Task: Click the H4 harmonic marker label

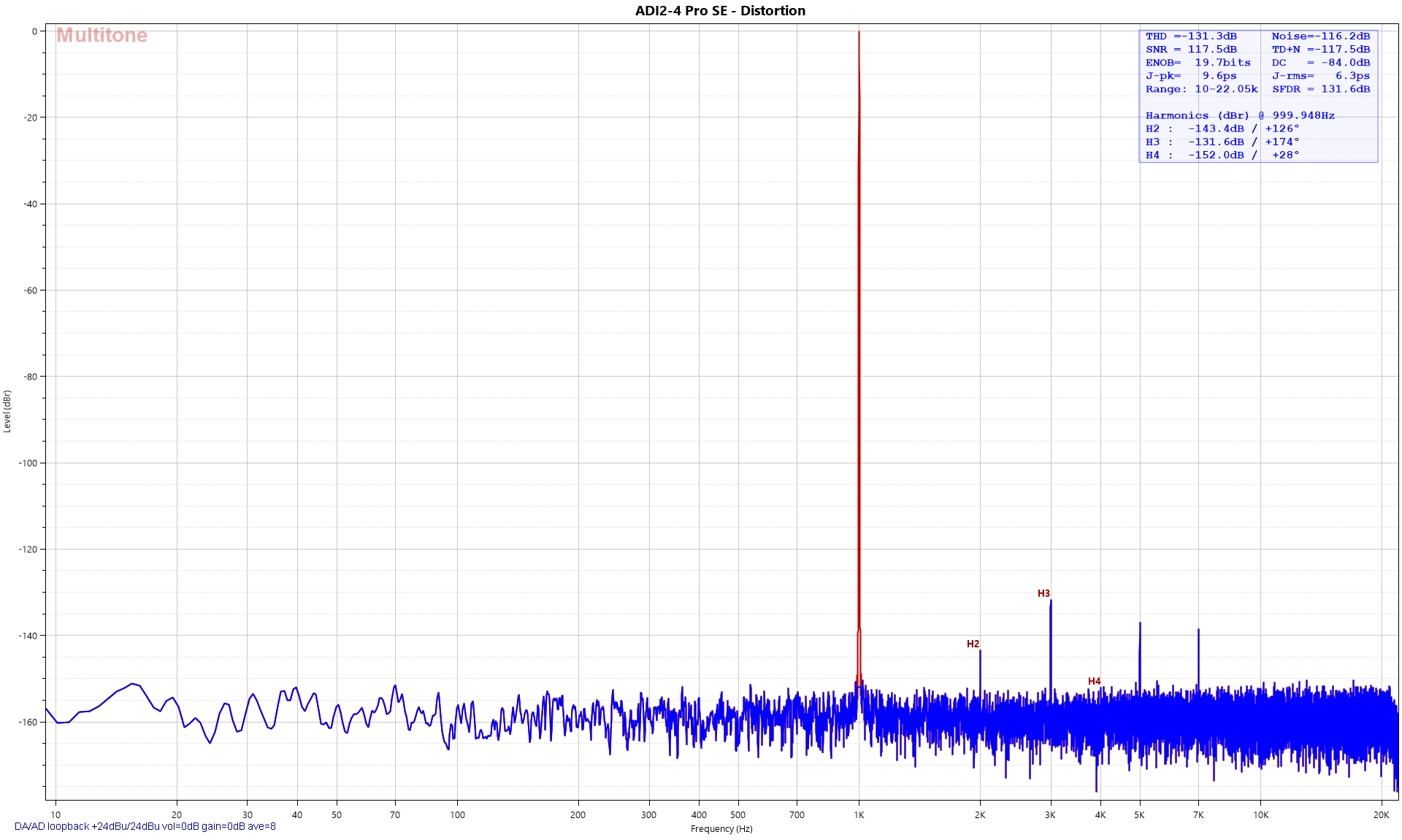Action: click(x=1094, y=681)
